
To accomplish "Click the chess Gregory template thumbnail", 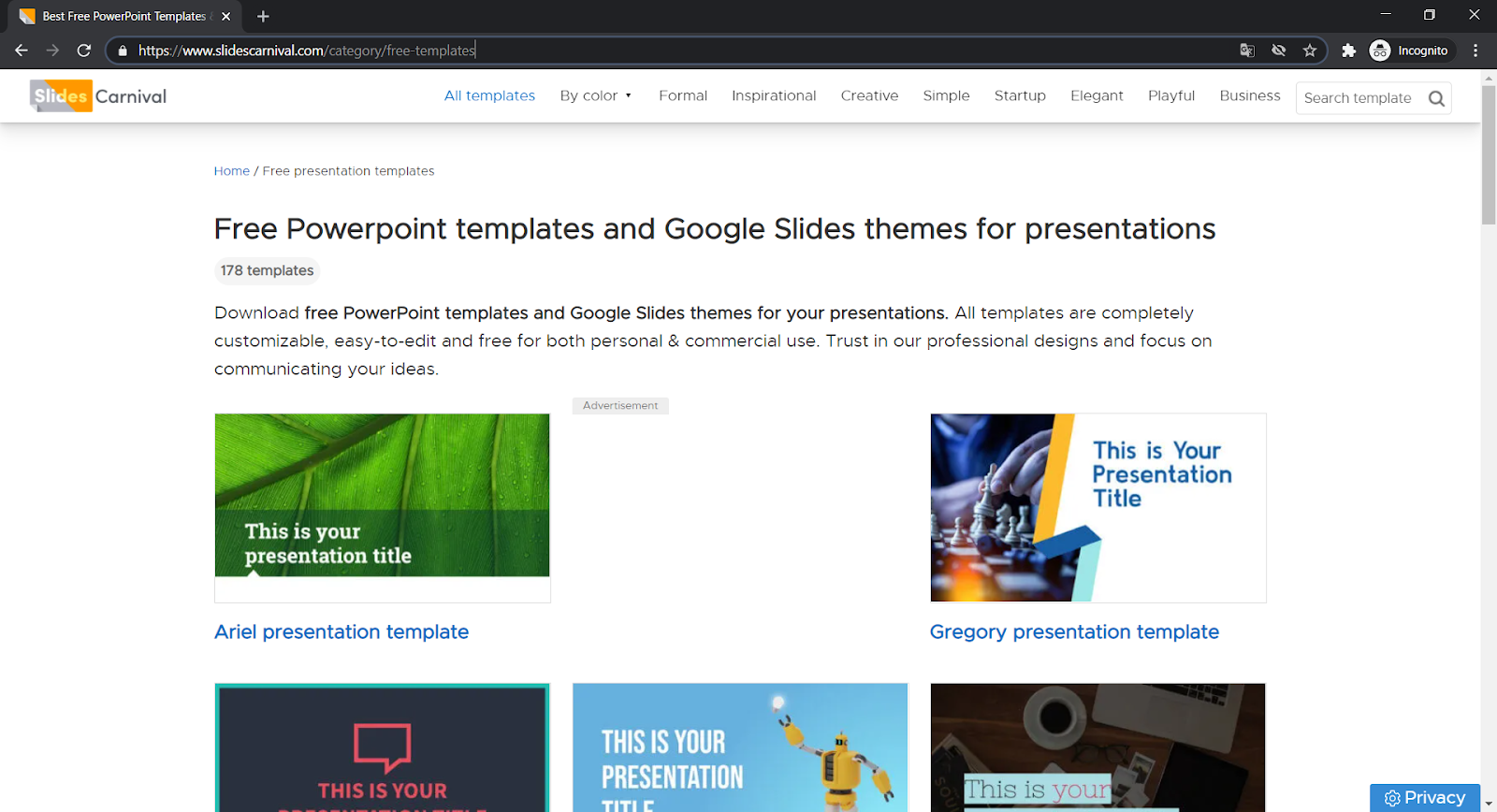I will pos(1098,508).
